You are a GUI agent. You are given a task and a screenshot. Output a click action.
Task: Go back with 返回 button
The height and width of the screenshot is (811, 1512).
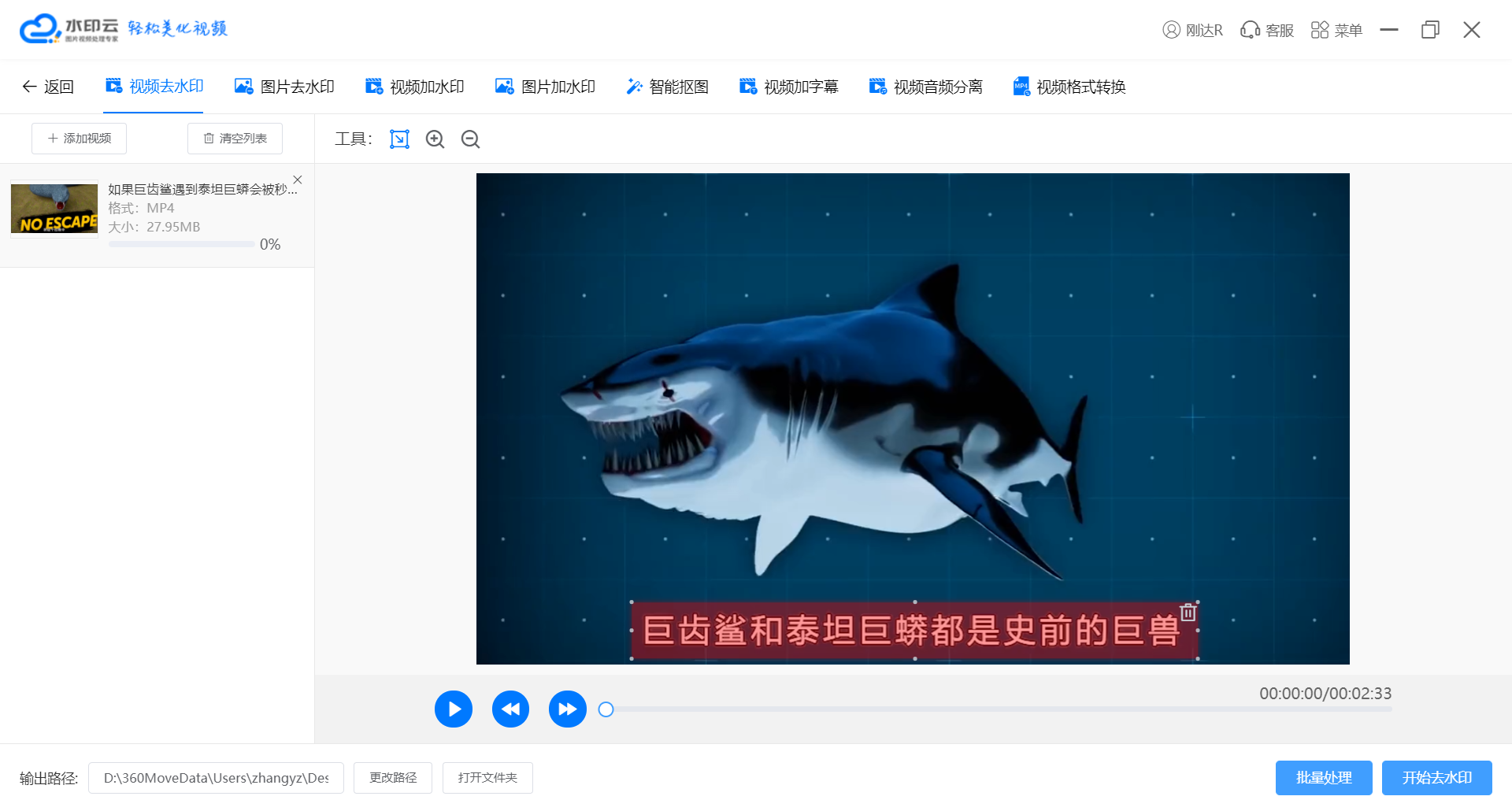[x=48, y=87]
